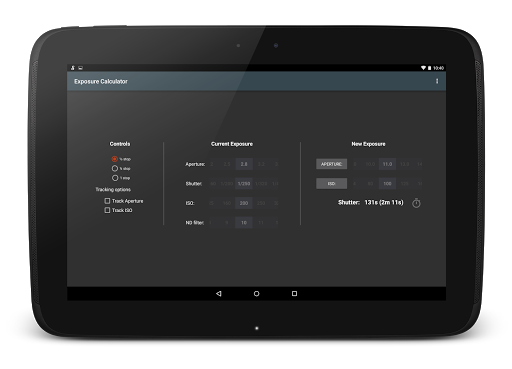The width and height of the screenshot is (512, 369).
Task: Tap the Android back navigation button
Action: [219, 294]
